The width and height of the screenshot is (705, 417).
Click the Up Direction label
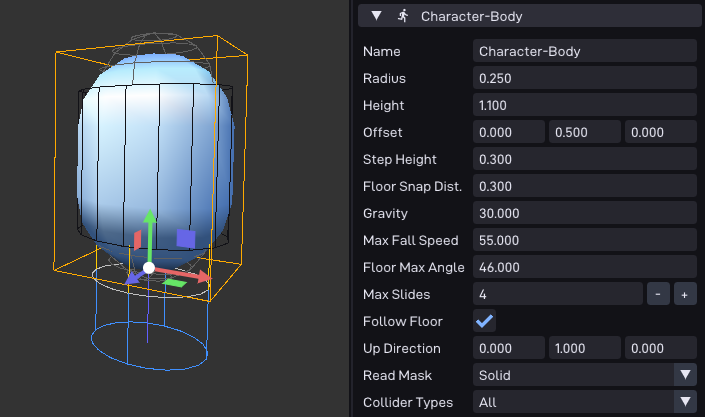coord(402,348)
